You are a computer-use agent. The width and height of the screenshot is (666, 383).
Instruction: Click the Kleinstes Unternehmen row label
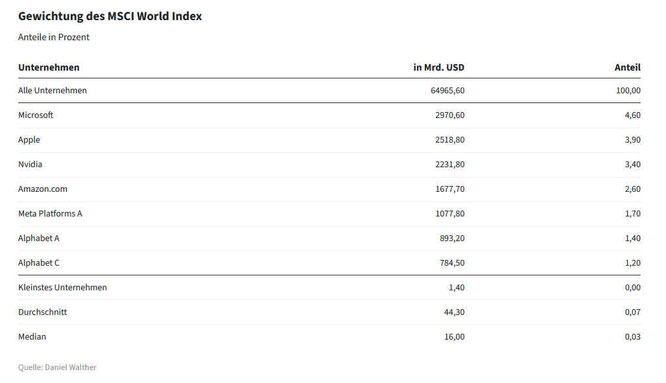62,287
